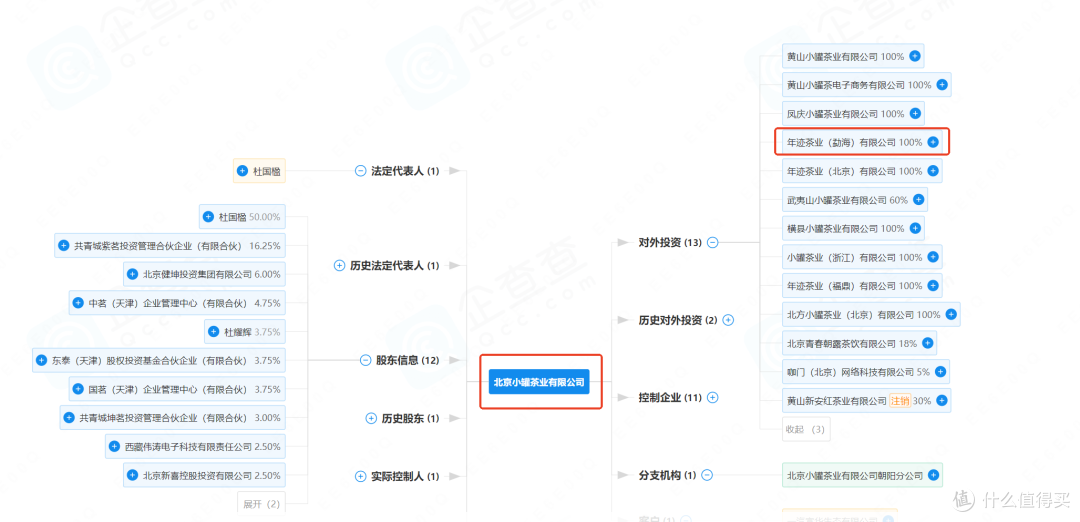Screen dimensions: 1080x522
Task: Expand plus icon beside 凤庆小罐茶业有限公司
Action: pos(915,114)
